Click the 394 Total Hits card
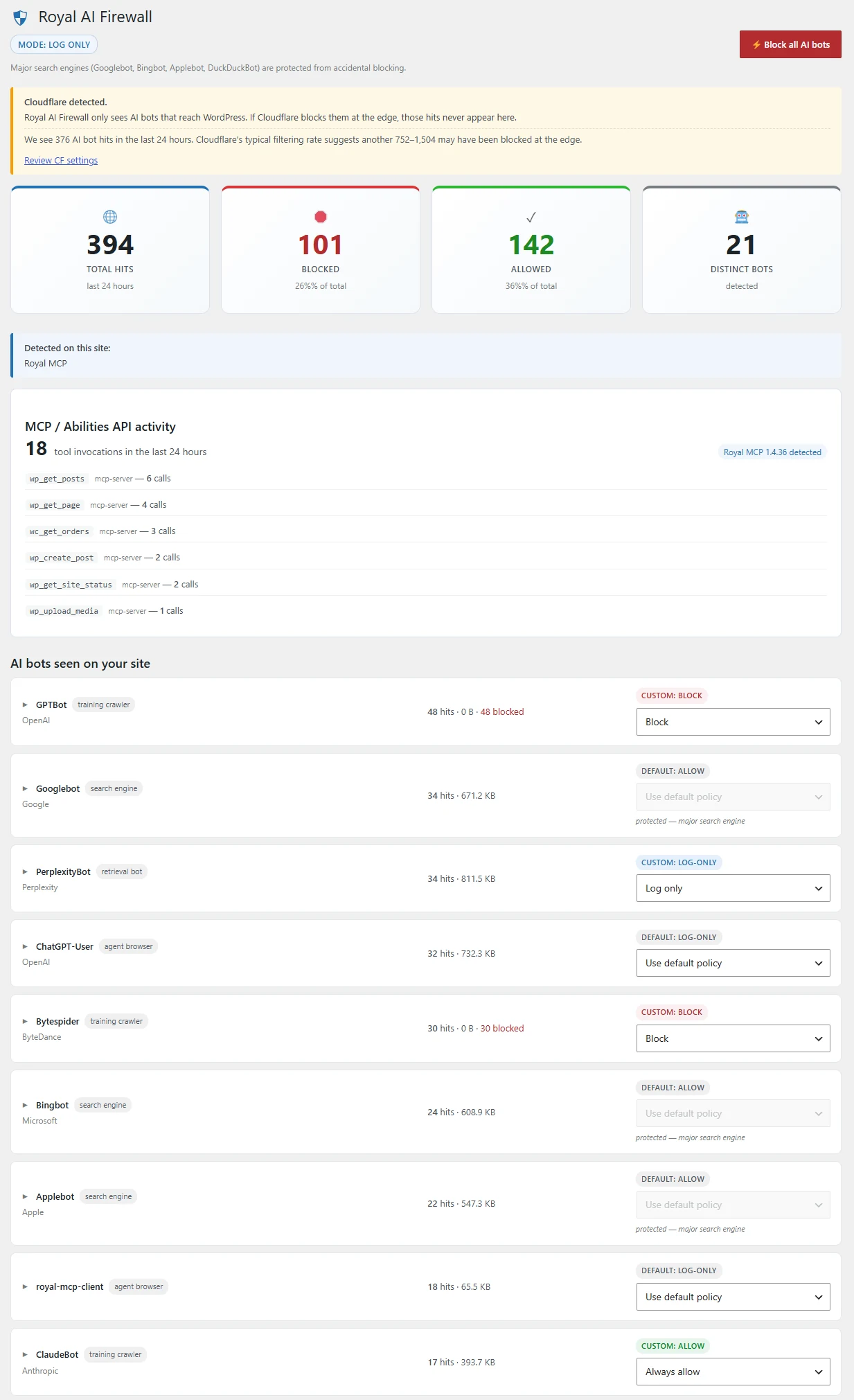Image resolution: width=854 pixels, height=1400 pixels. (x=110, y=249)
